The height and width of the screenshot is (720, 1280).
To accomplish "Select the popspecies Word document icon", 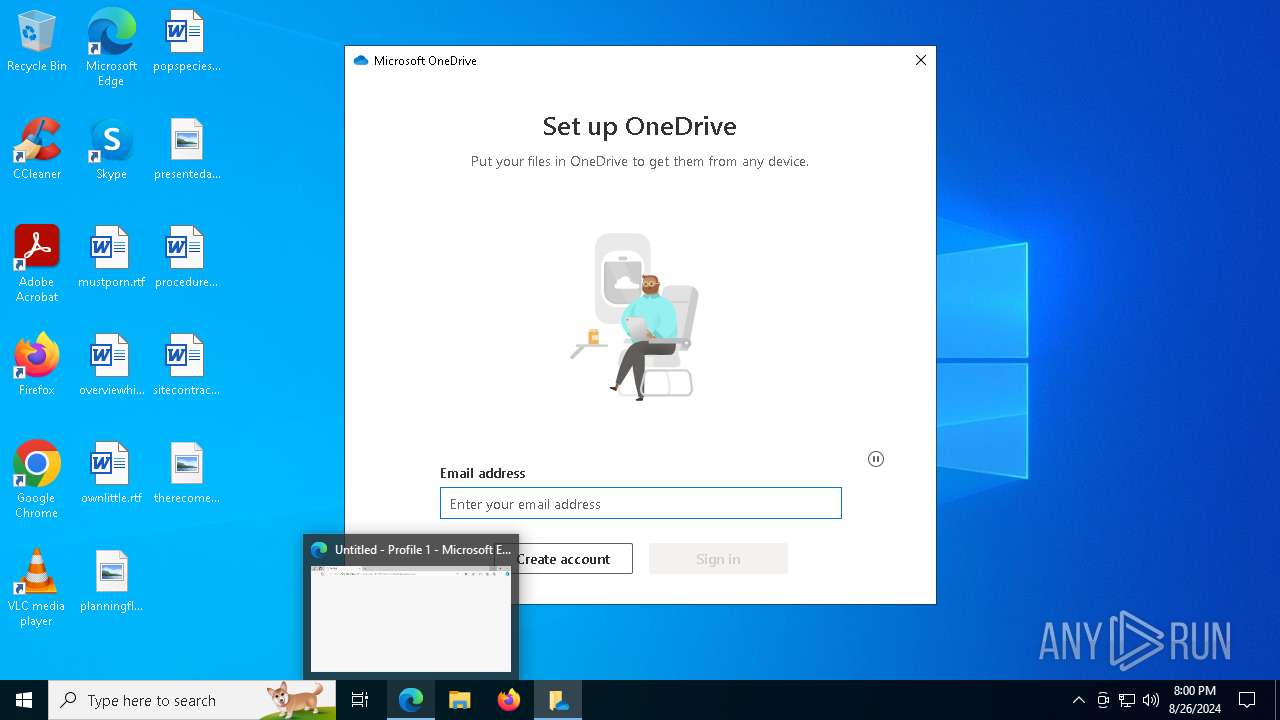I will point(186,42).
